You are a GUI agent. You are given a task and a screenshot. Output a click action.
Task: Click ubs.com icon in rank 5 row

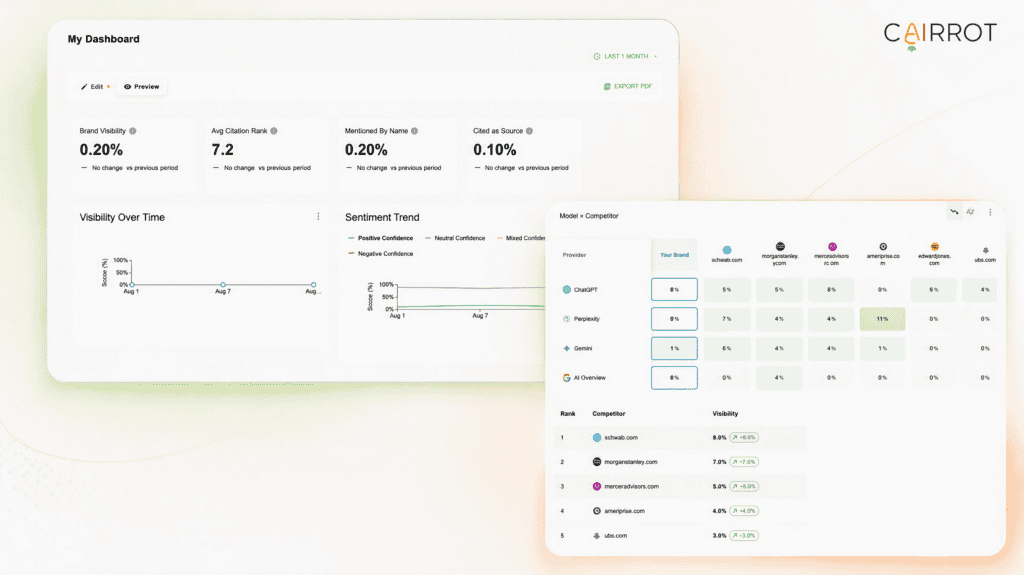click(x=597, y=536)
